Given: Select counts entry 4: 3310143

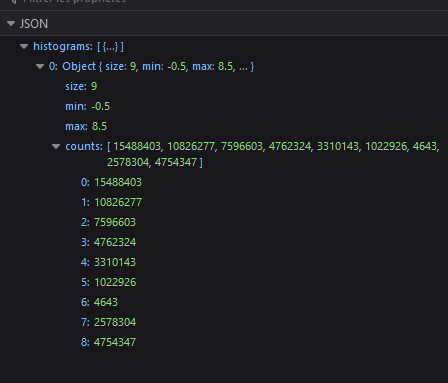Looking at the screenshot, I should 224,262.
